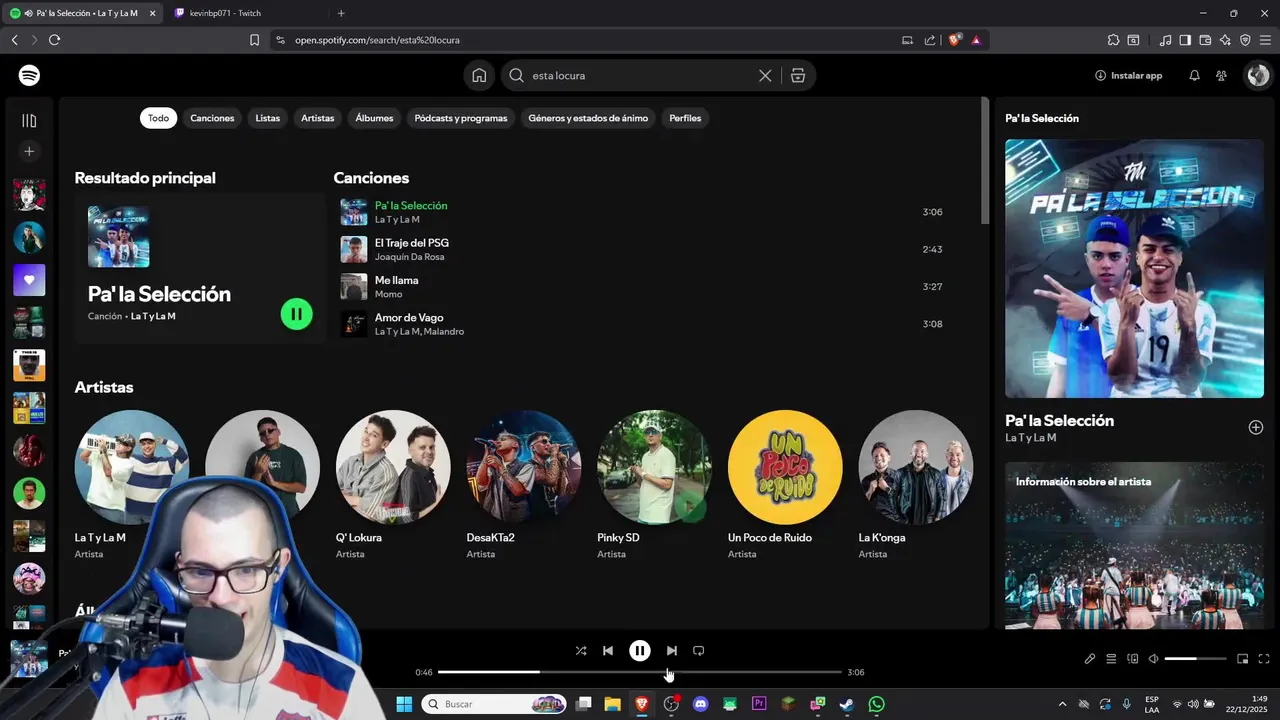Bookmark this page icon
Image resolution: width=1280 pixels, height=720 pixels.
[x=254, y=40]
